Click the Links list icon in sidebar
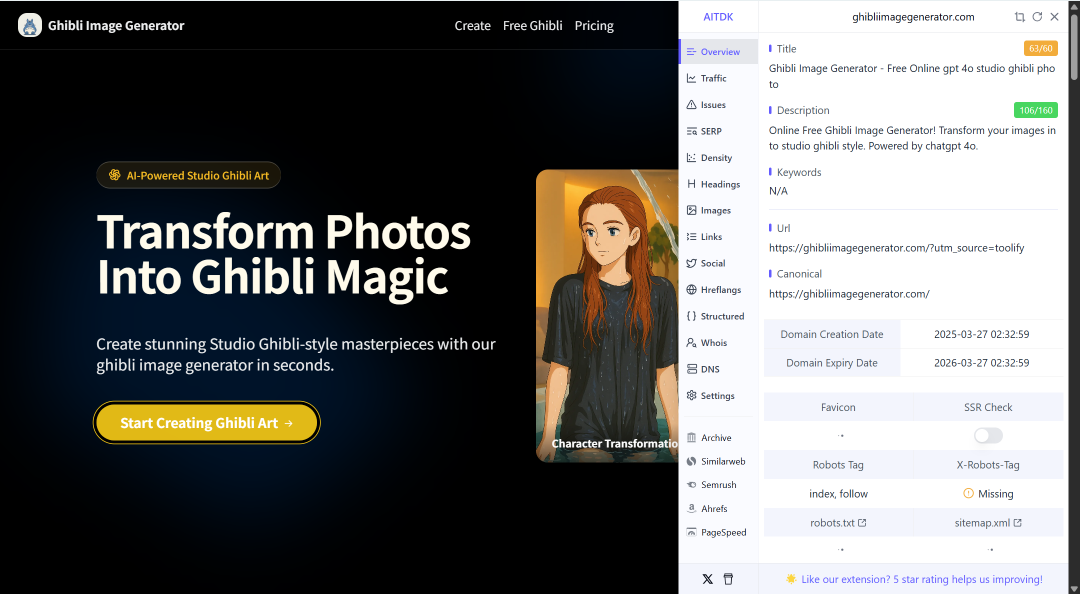The width and height of the screenshot is (1080, 594). (692, 236)
